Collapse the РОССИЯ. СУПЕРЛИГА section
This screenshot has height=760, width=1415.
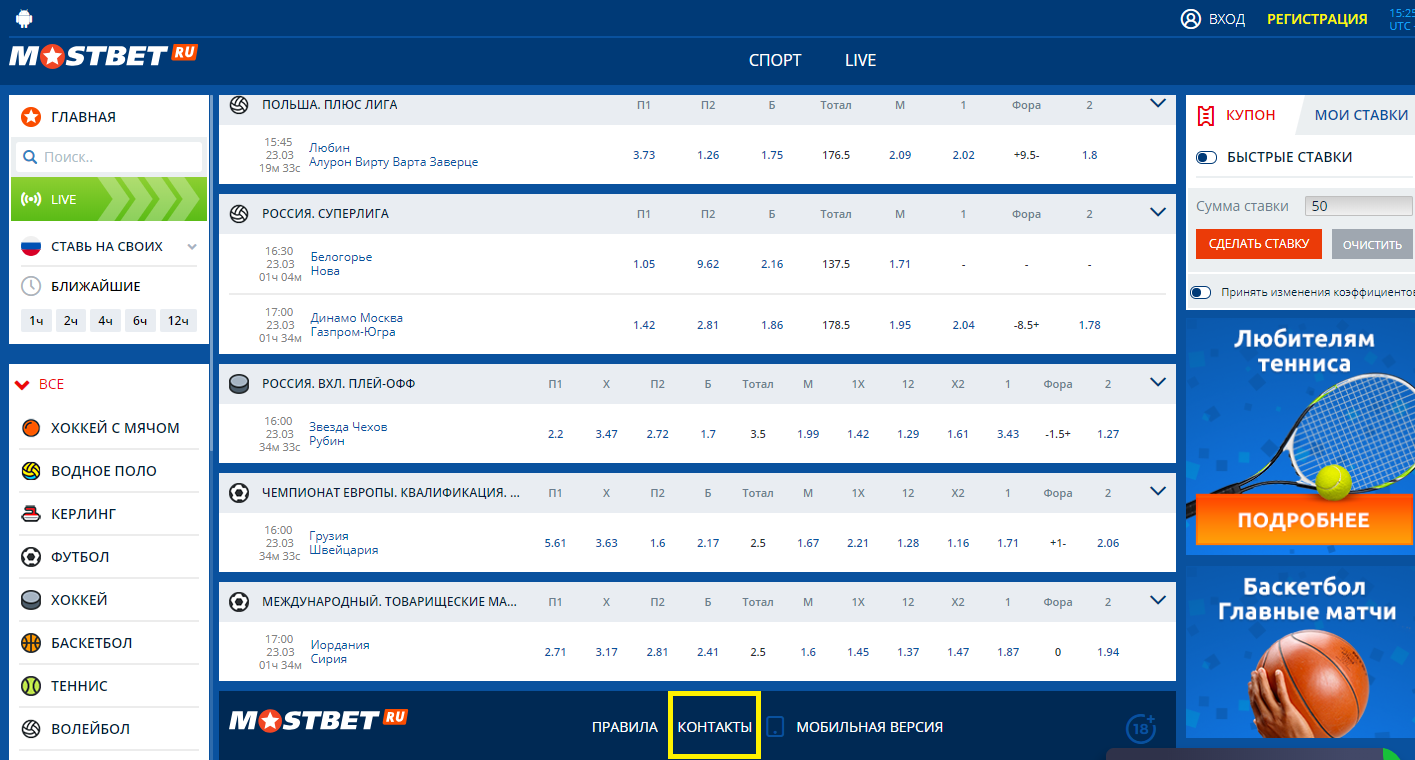pyautogui.click(x=1158, y=212)
